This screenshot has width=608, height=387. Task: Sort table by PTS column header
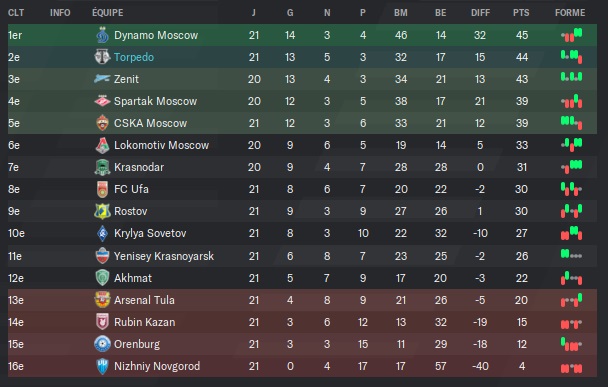pyautogui.click(x=521, y=13)
